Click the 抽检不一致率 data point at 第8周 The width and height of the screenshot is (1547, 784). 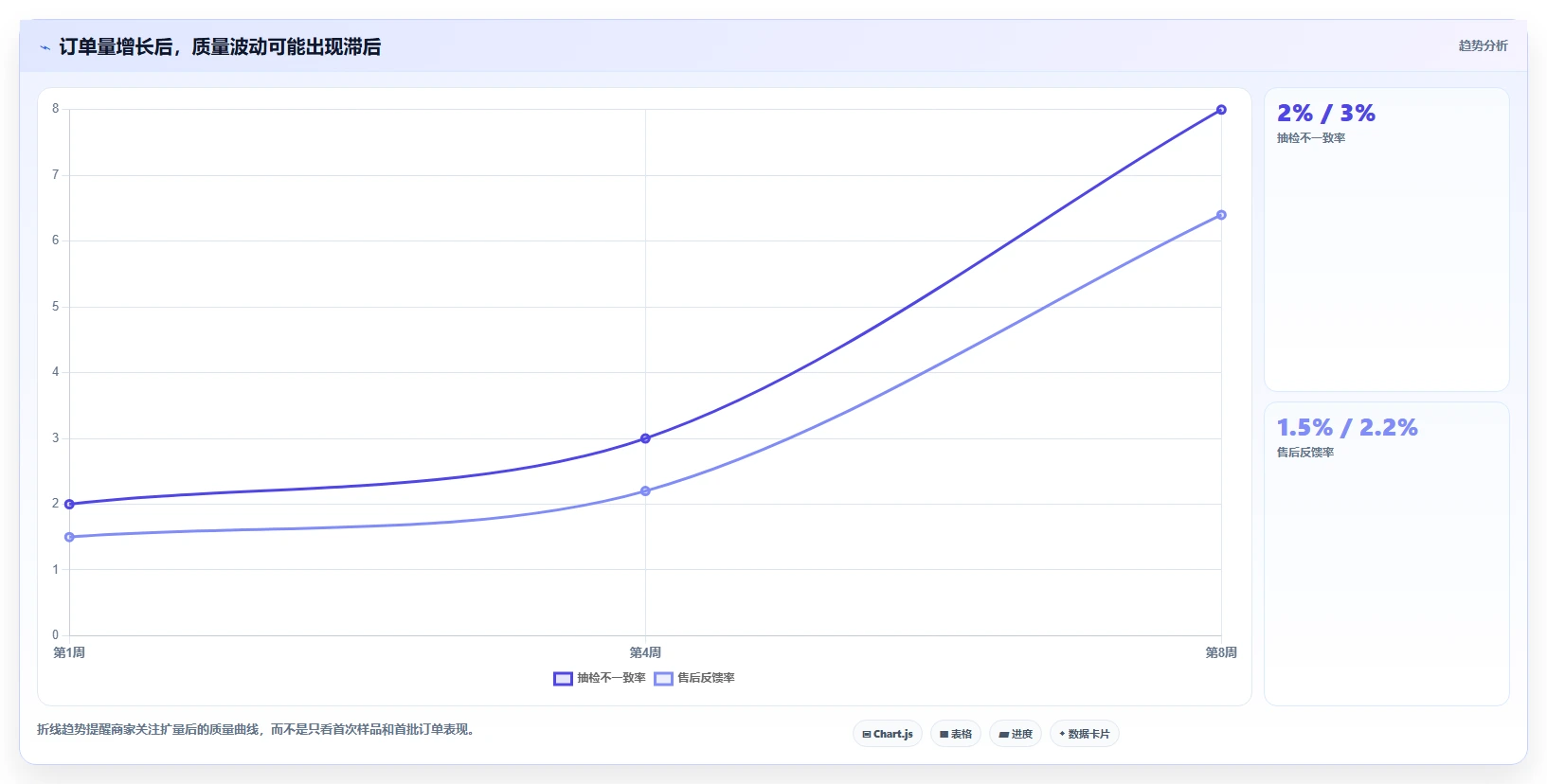tap(1221, 110)
